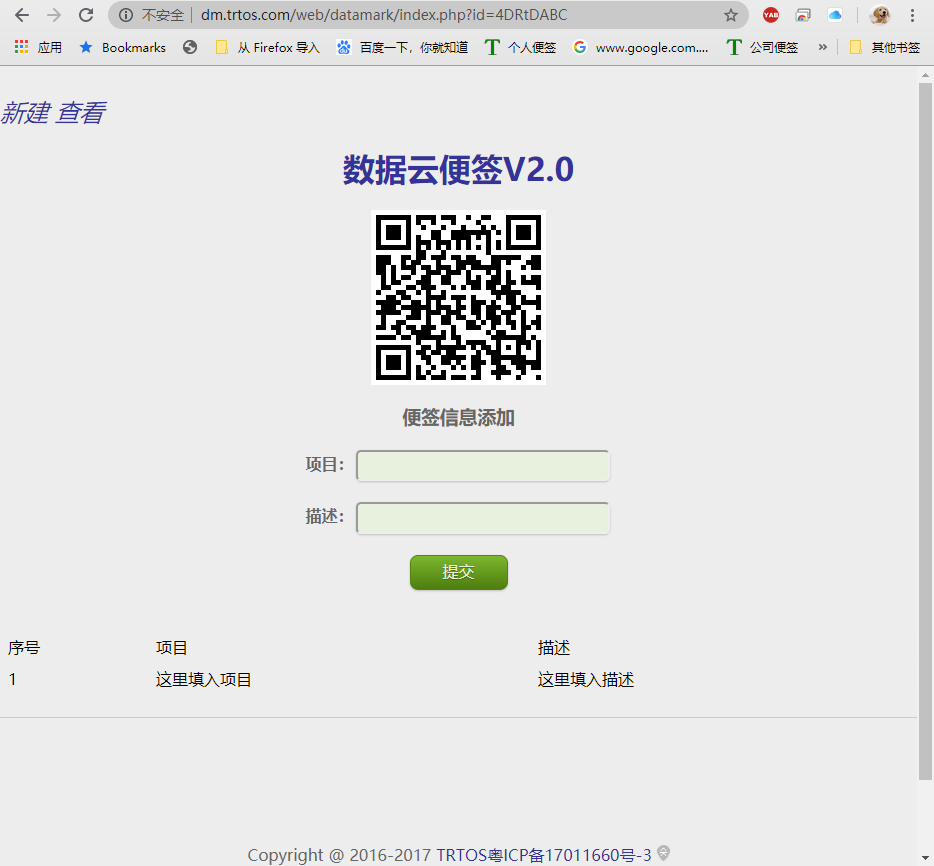The width and height of the screenshot is (934, 866).
Task: Click the browser forward arrow
Action: tap(54, 15)
